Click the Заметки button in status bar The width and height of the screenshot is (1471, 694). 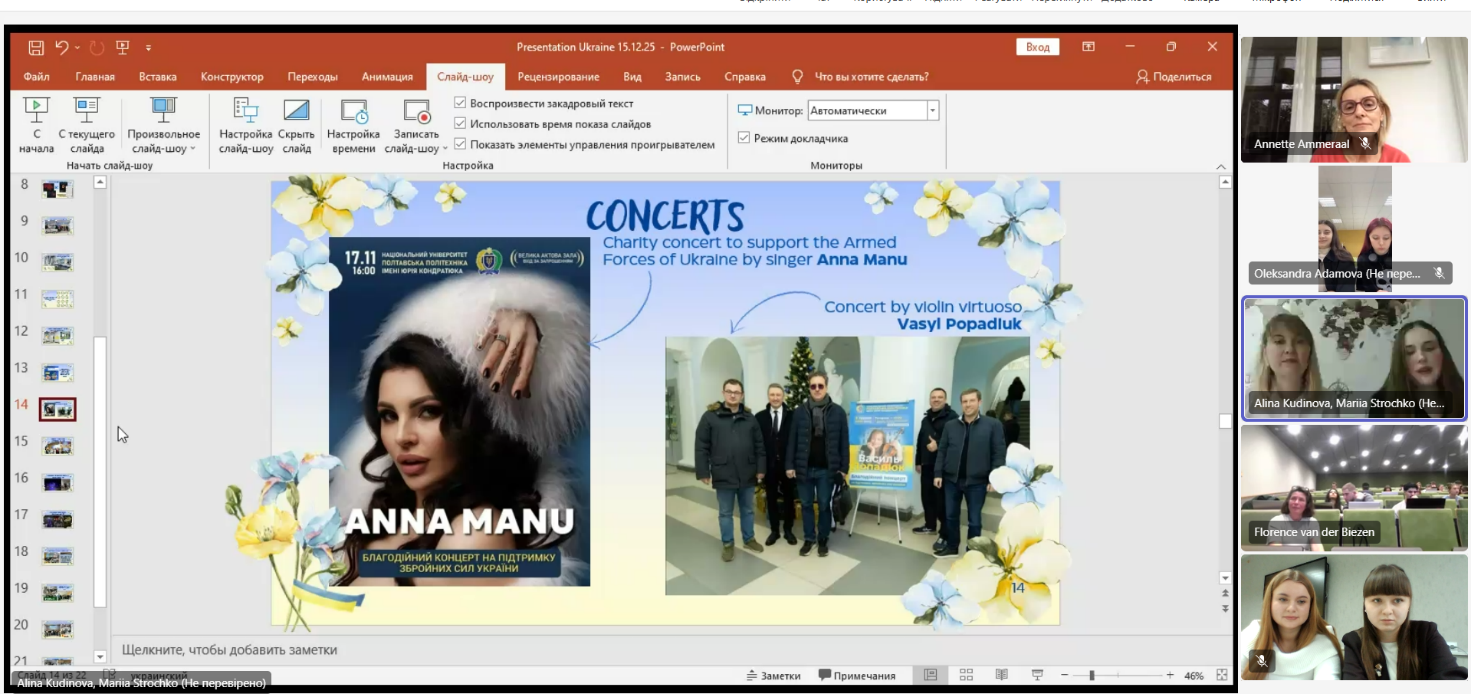click(x=773, y=676)
